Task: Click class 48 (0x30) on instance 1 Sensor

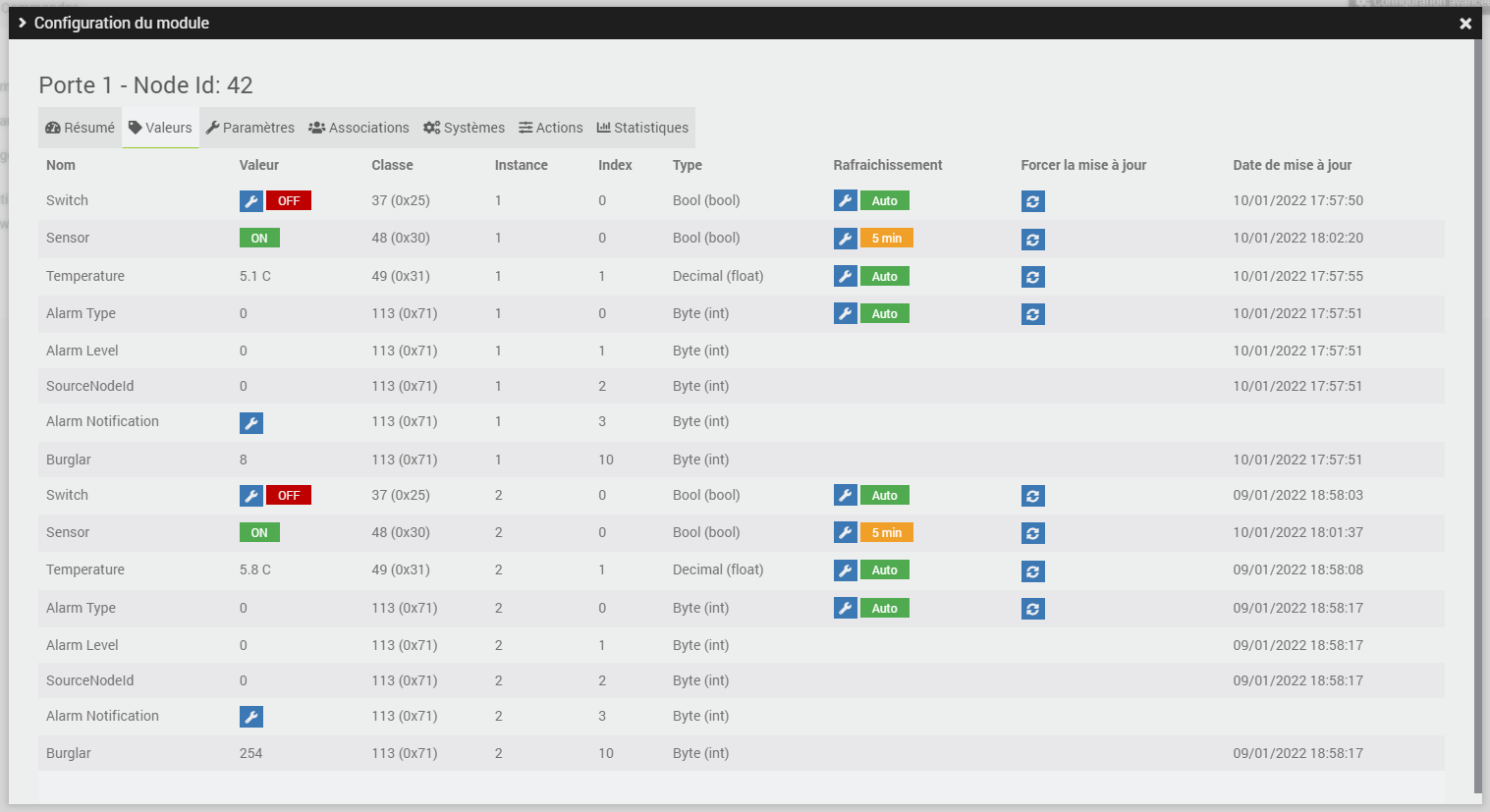Action: tap(401, 238)
